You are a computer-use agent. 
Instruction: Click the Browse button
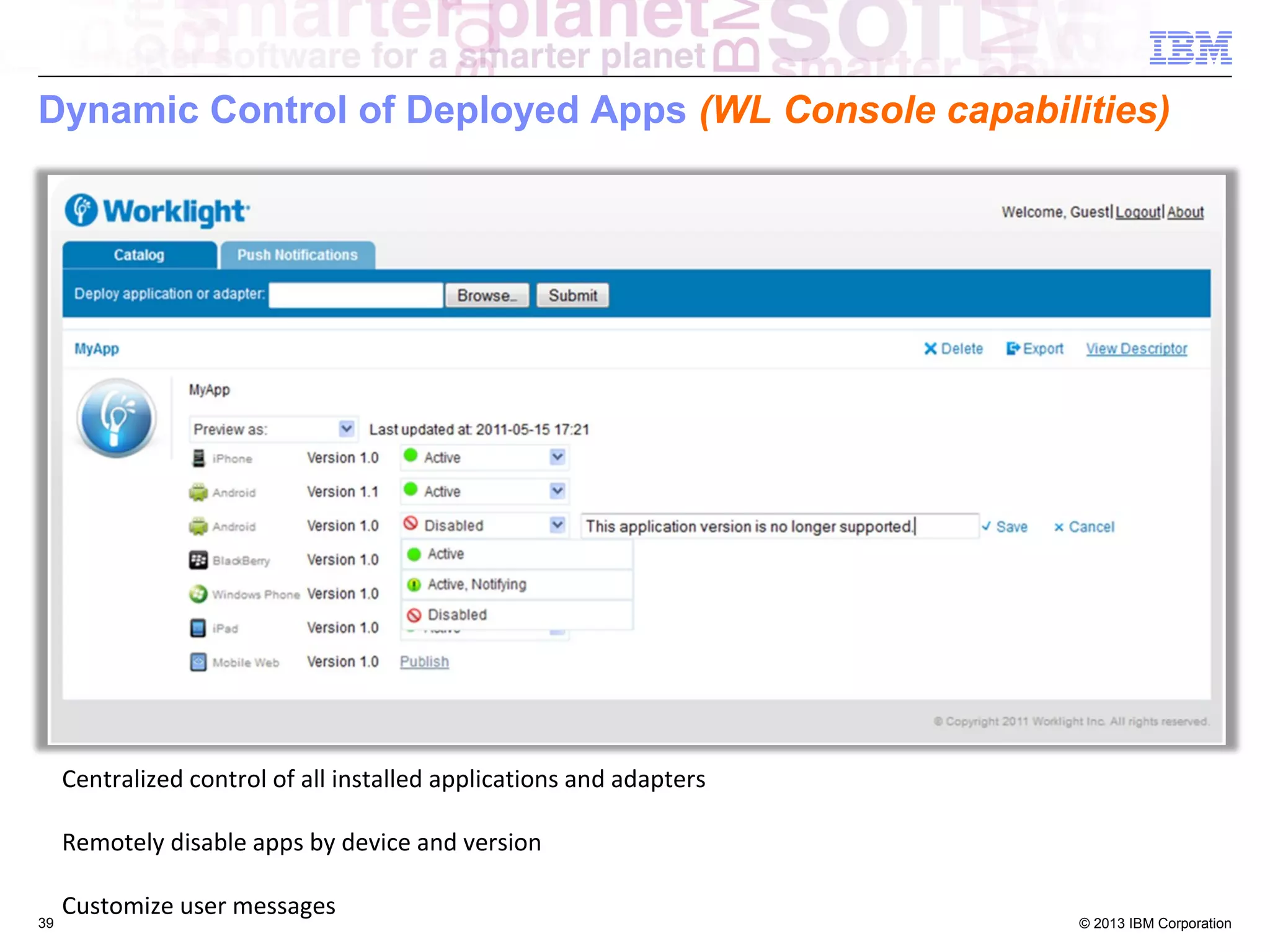coord(487,295)
